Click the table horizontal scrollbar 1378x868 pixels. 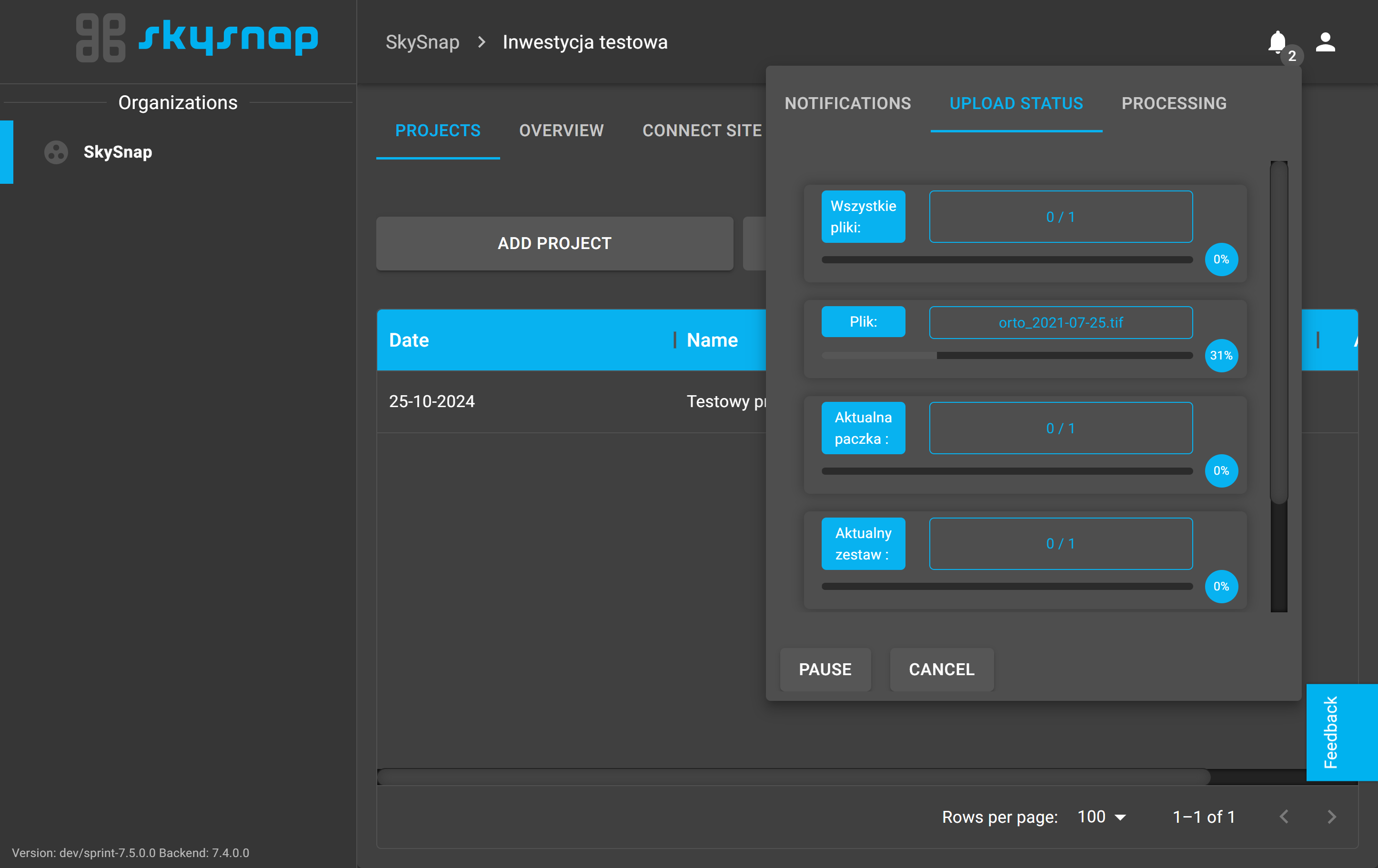coord(793,777)
